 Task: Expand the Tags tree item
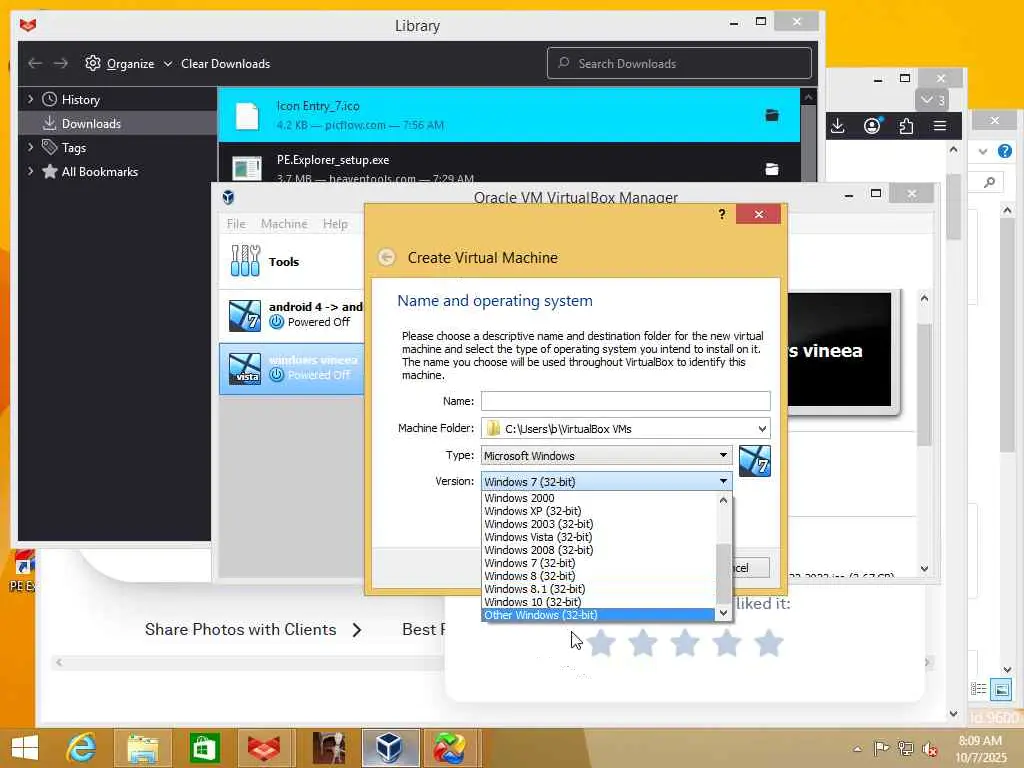point(30,148)
